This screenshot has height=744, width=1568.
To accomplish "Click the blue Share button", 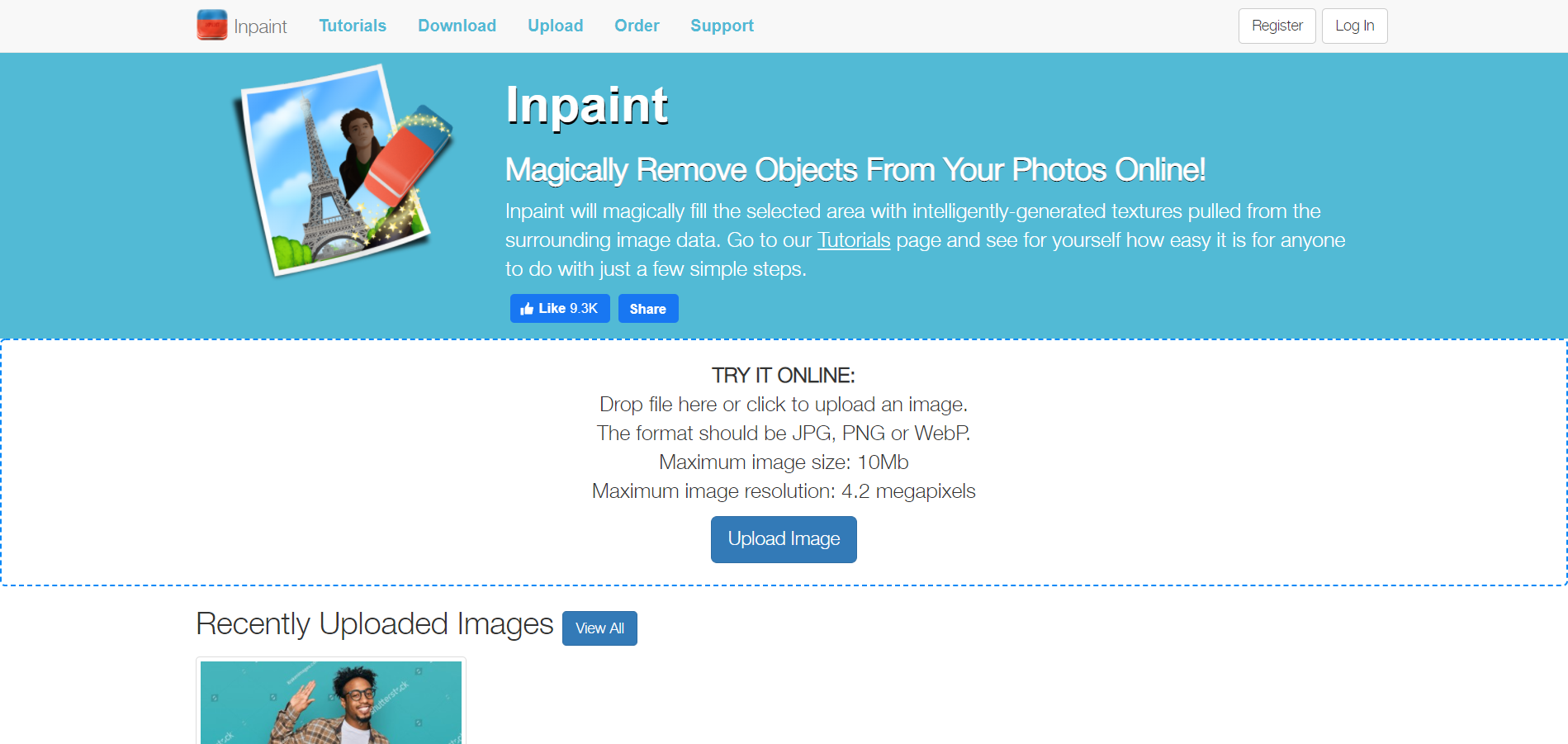I will (x=648, y=309).
